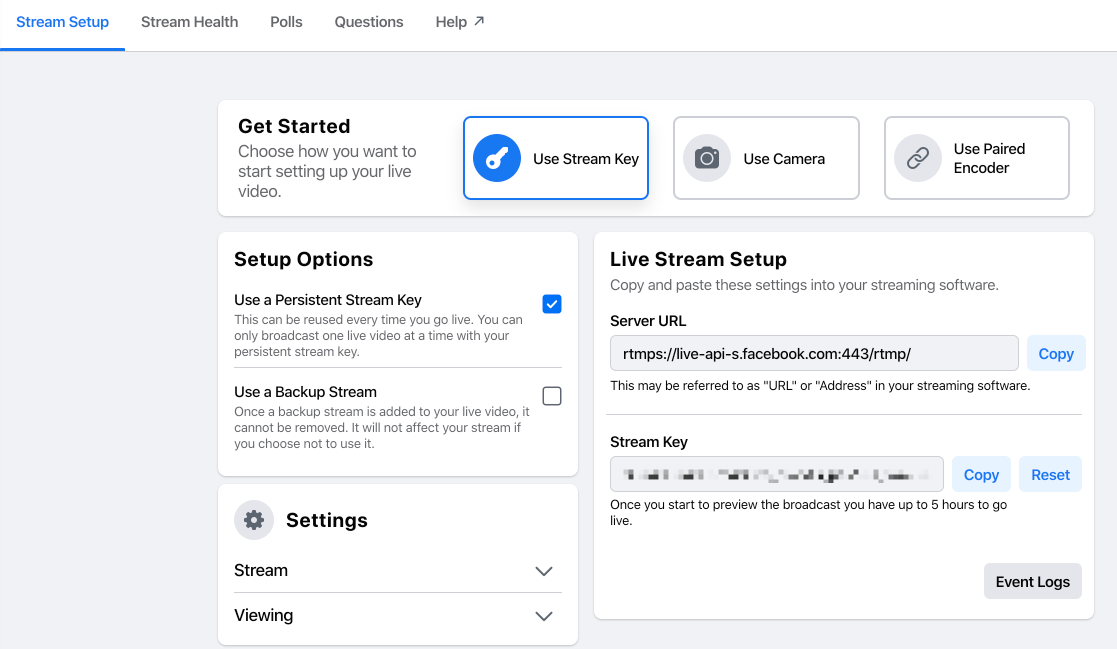The height and width of the screenshot is (649, 1117).
Task: Uncheck Use a Persistent Stream Key
Action: tap(551, 304)
